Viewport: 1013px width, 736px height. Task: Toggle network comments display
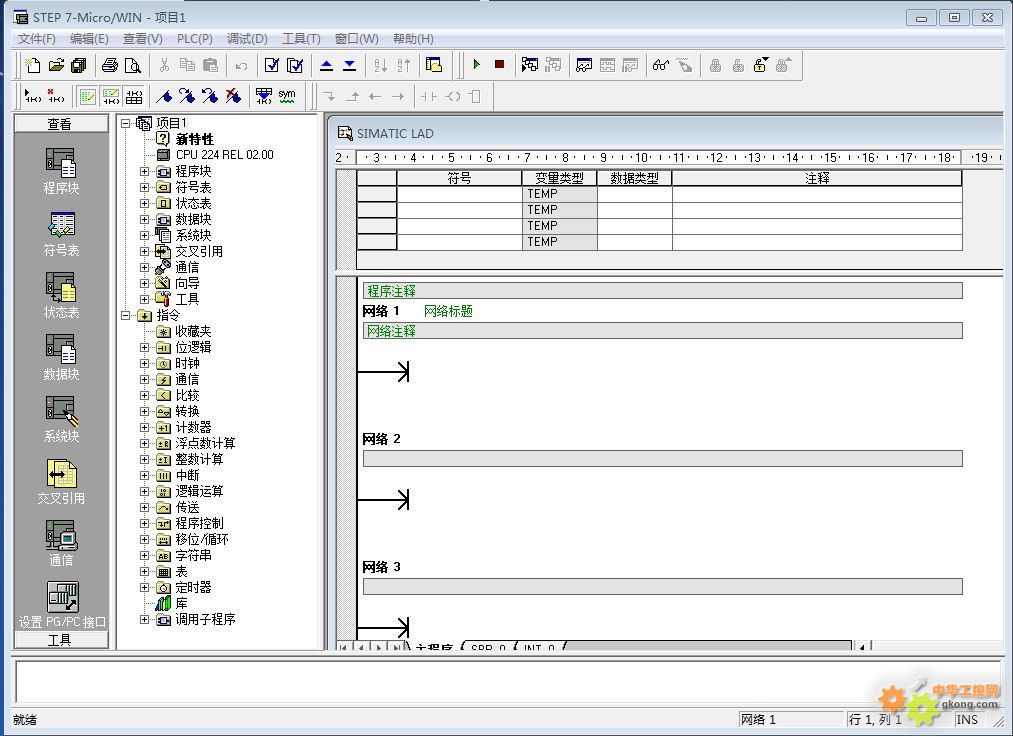110,96
